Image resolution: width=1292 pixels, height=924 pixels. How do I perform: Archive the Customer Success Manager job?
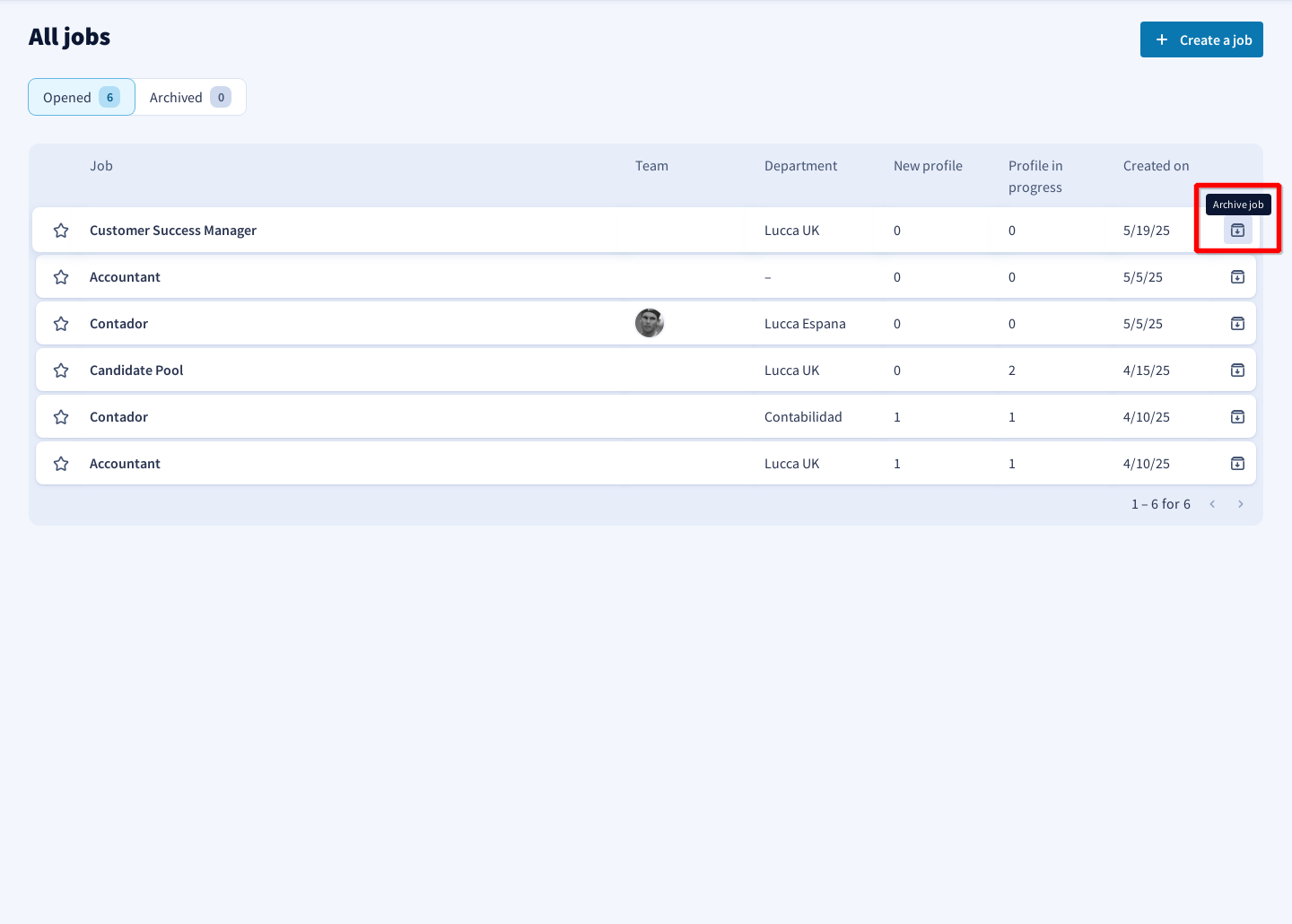[x=1237, y=231]
